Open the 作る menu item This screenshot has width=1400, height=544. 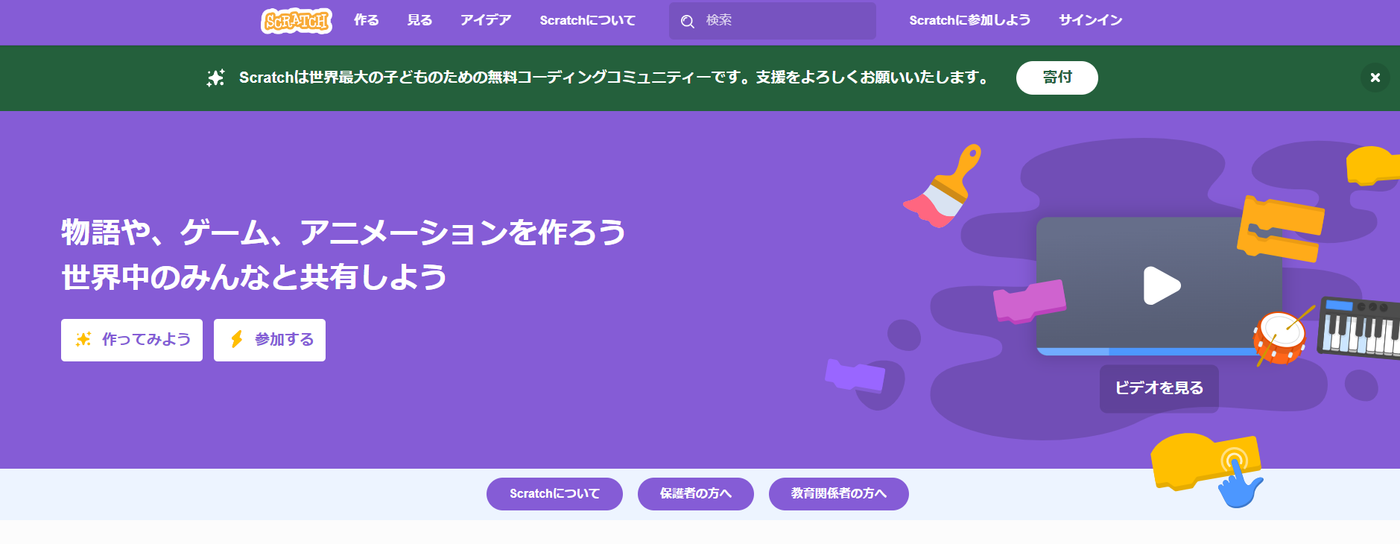tap(367, 20)
